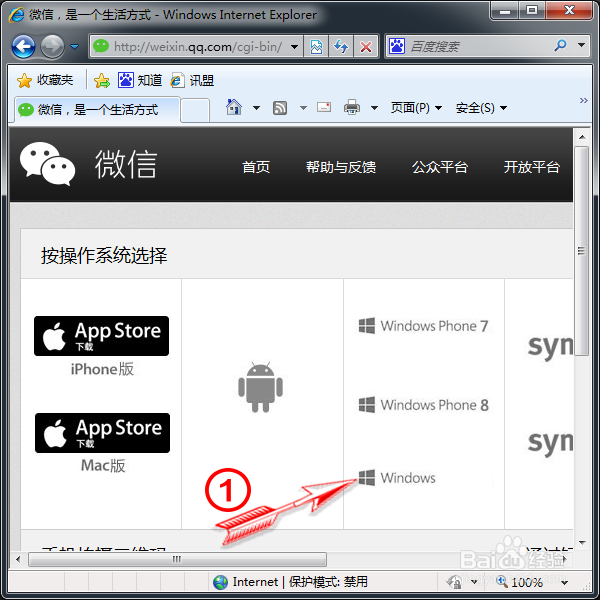Click the magnifier search icon
Screen dimensions: 600x600
(561, 46)
